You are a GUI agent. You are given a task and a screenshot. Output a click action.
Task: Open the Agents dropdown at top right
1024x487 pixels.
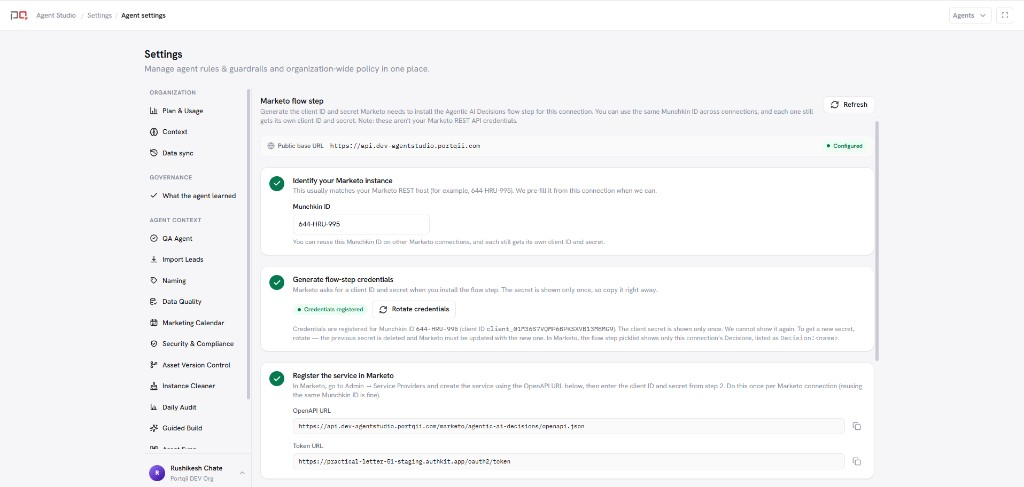pos(970,16)
